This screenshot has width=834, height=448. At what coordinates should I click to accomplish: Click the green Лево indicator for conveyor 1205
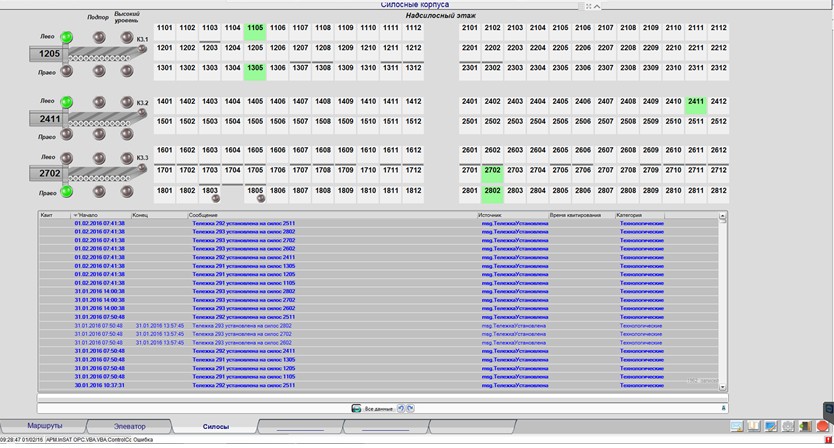[67, 38]
